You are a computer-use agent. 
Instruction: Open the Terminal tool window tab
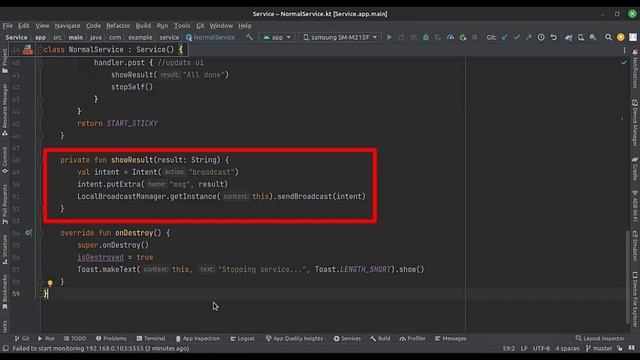coord(151,338)
